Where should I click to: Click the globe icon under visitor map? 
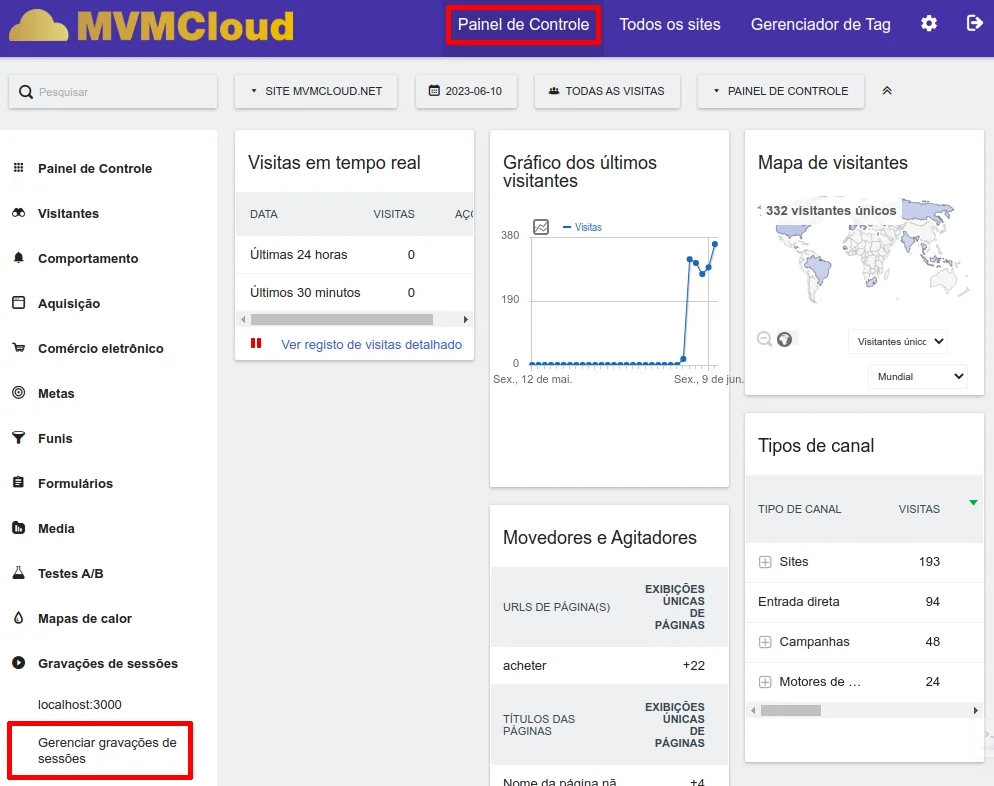click(785, 339)
